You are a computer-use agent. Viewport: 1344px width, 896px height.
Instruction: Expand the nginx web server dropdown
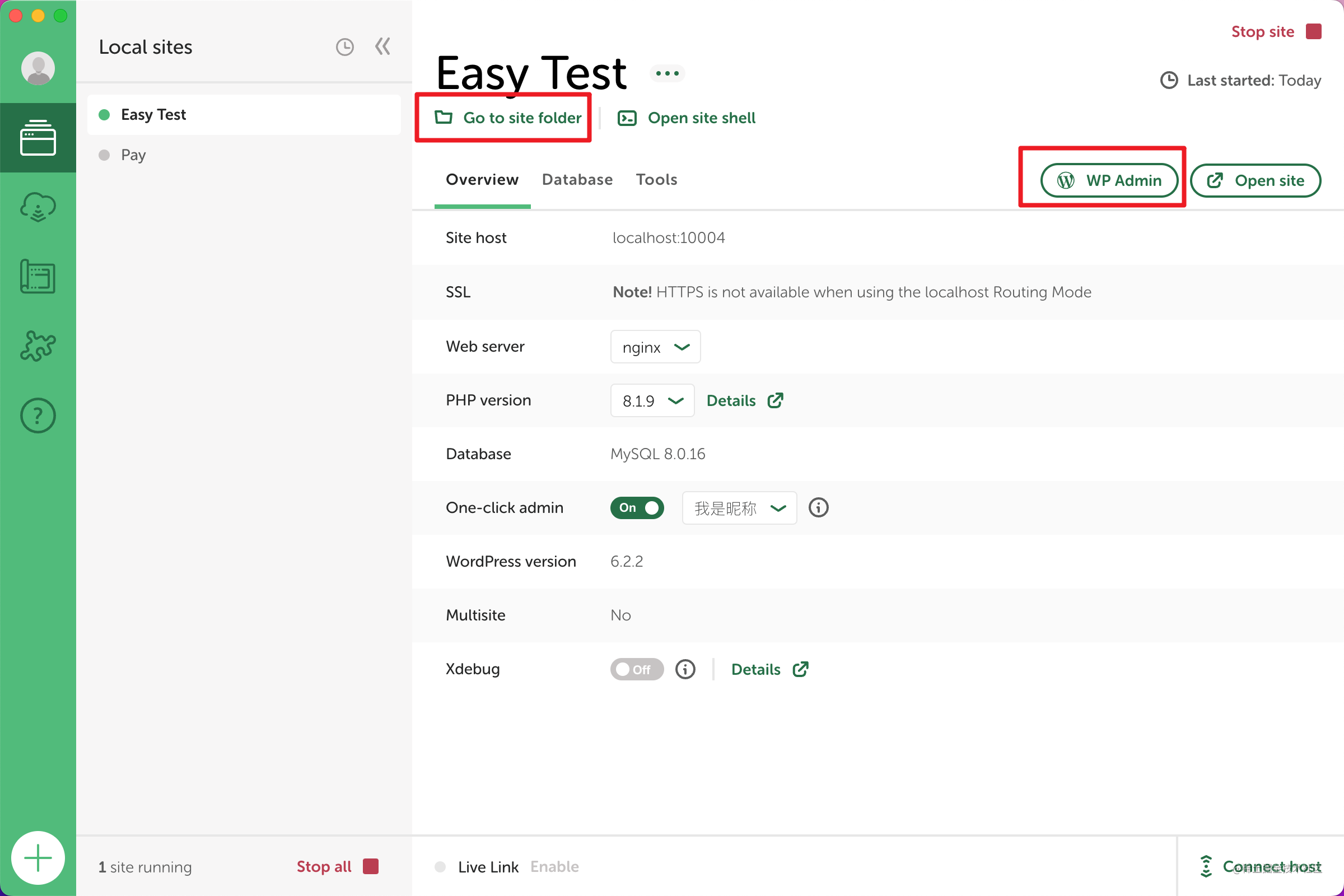pos(655,347)
